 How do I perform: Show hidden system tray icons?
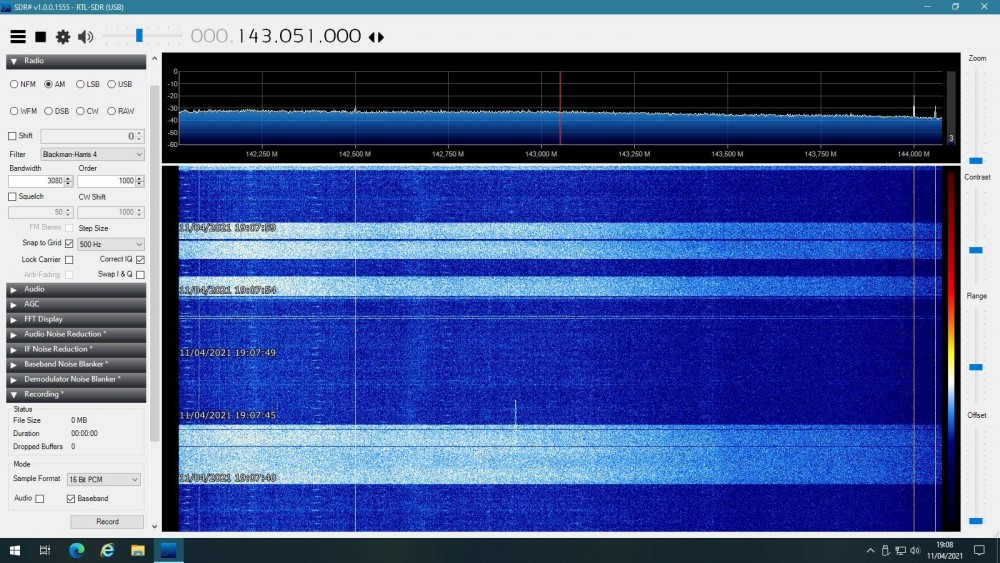point(870,550)
